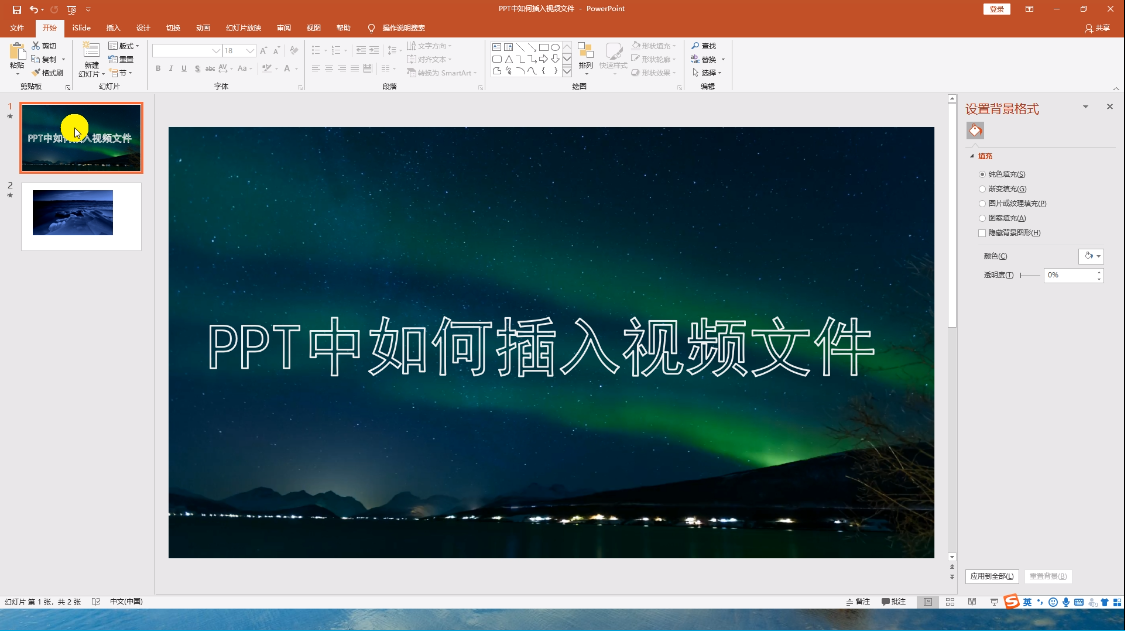Screen dimensions: 1125x631
Task: Select the 渐变填充 gradient fill radio button
Action: point(982,188)
